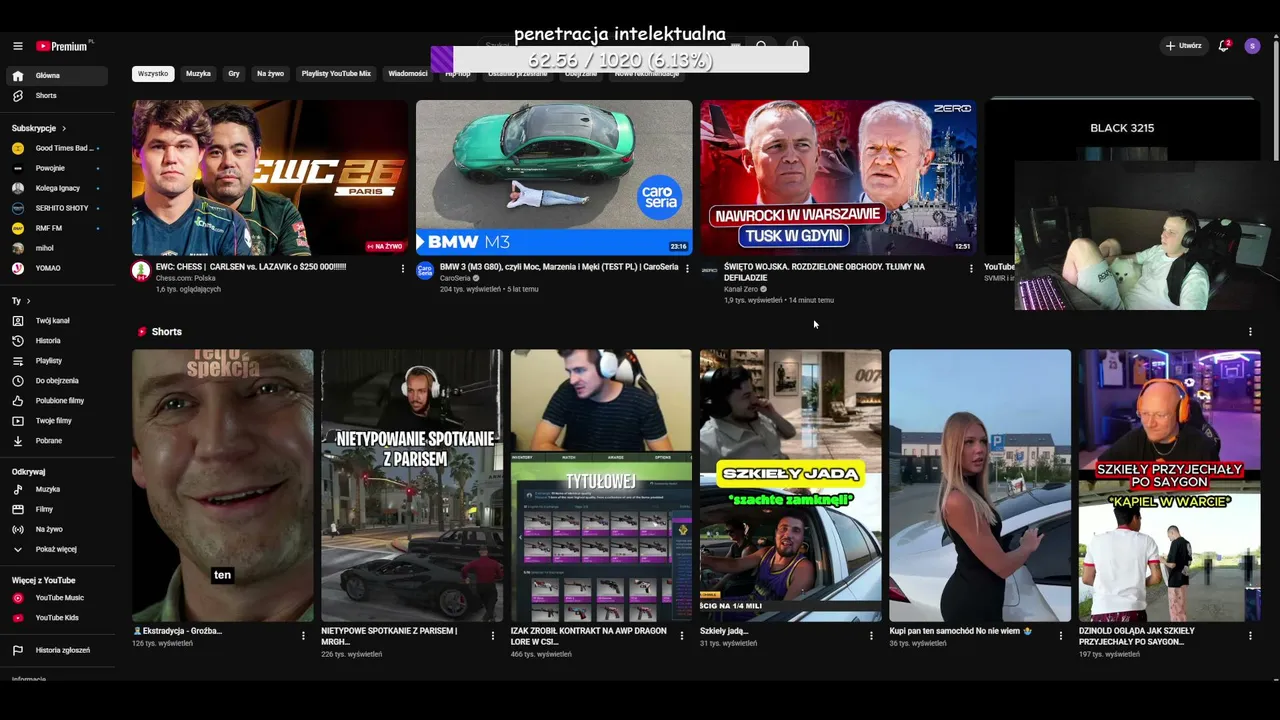The image size is (1280, 720).
Task: Select the Playlisty YouTube Mix chip
Action: click(336, 74)
